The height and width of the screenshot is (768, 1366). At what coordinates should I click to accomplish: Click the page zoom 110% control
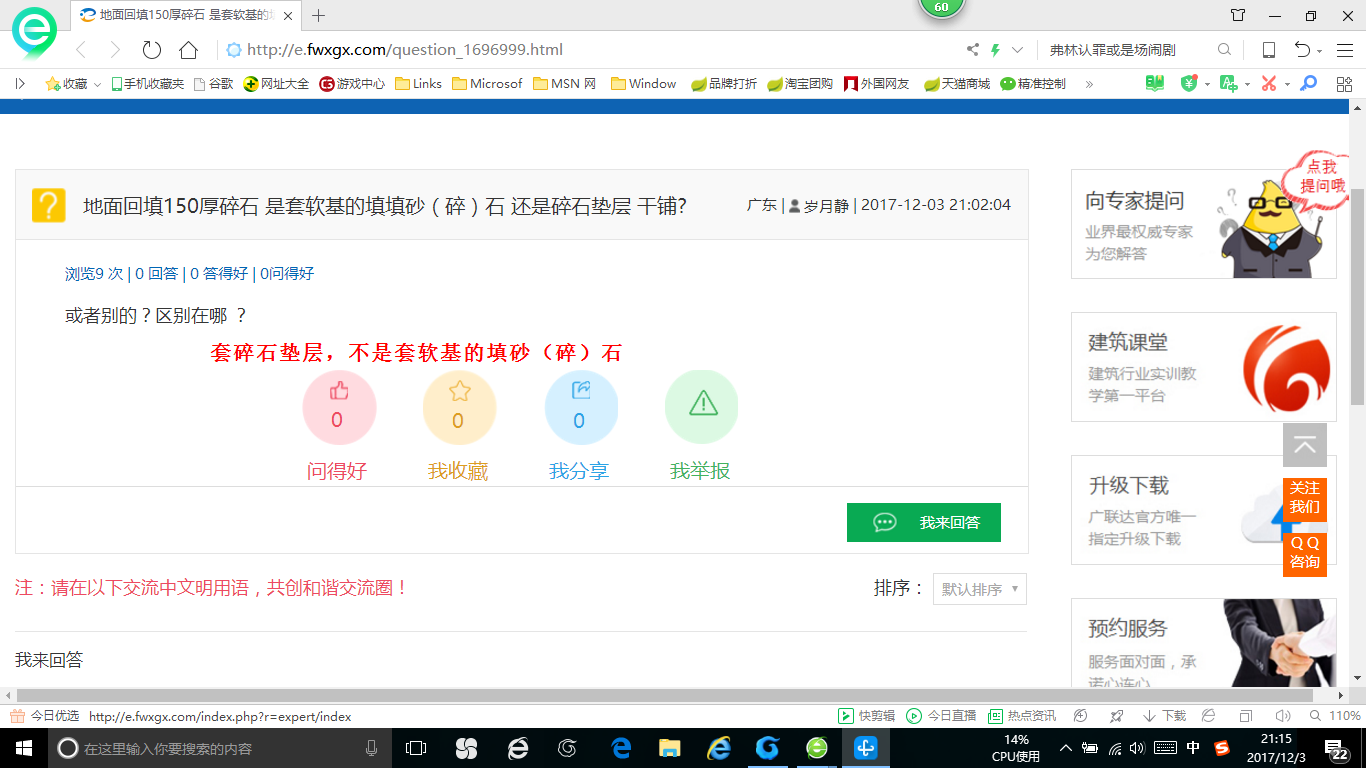[1336, 716]
